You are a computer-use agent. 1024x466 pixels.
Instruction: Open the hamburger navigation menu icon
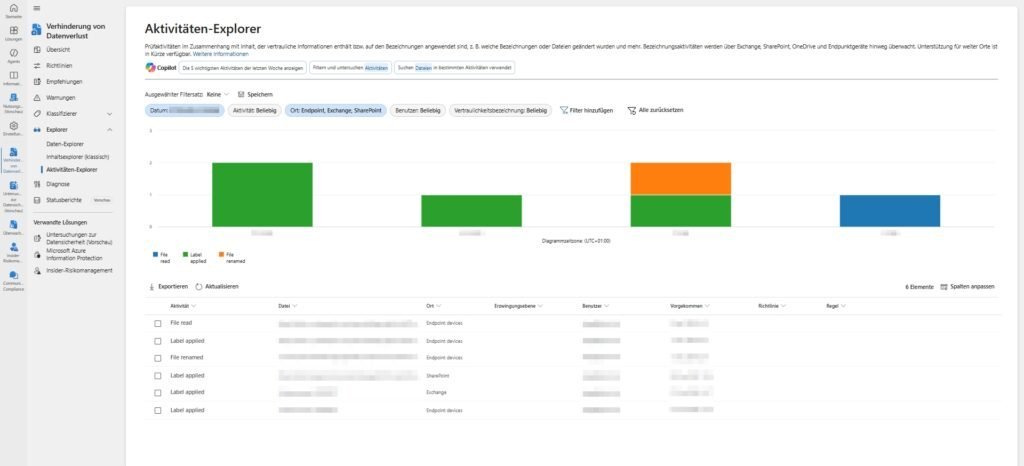(x=37, y=8)
